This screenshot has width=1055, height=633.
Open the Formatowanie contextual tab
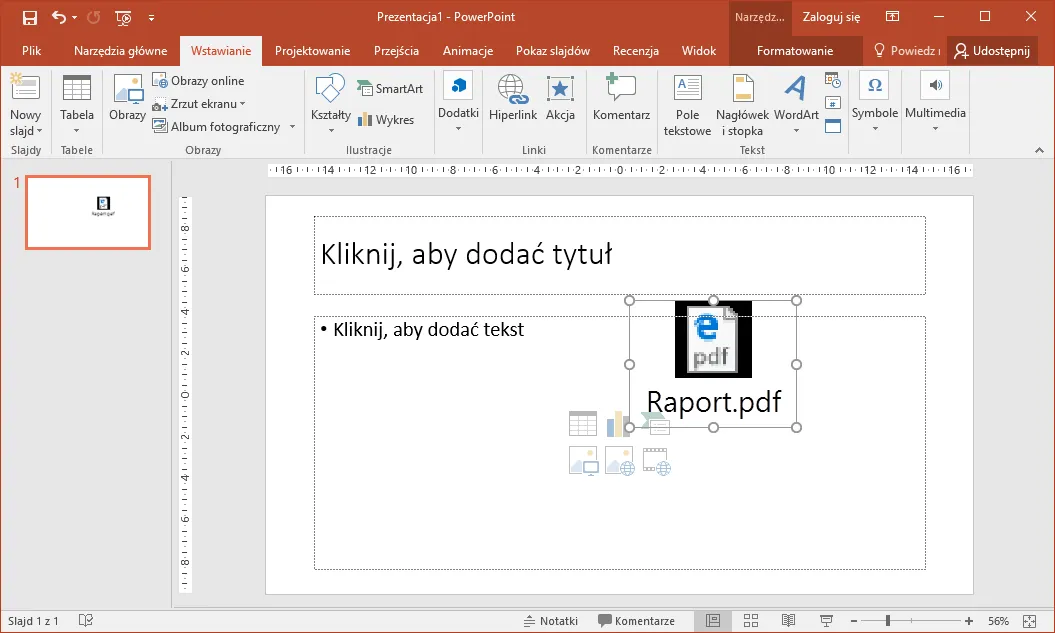[x=795, y=50]
